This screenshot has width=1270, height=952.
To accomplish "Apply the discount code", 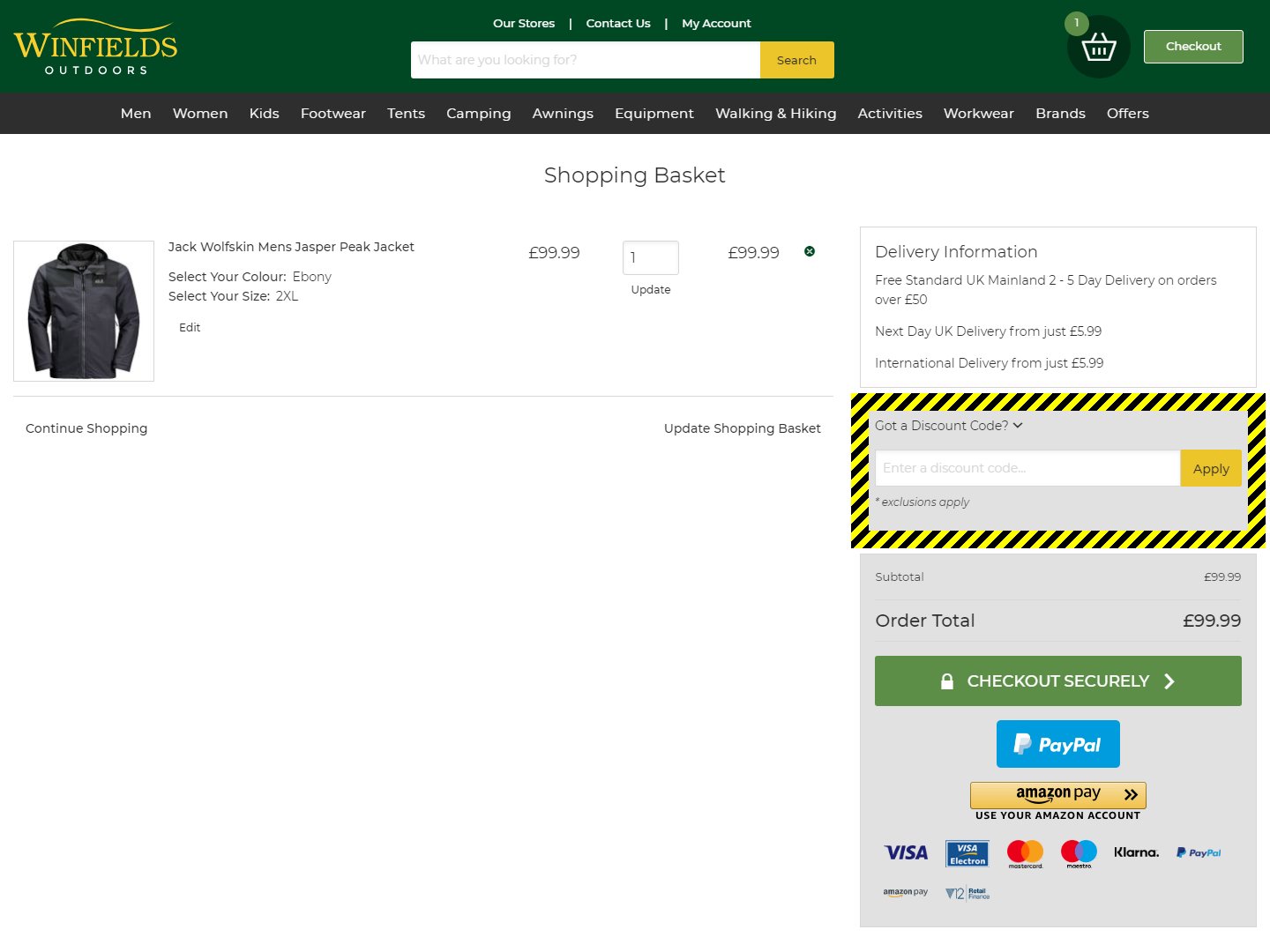I will tap(1211, 468).
